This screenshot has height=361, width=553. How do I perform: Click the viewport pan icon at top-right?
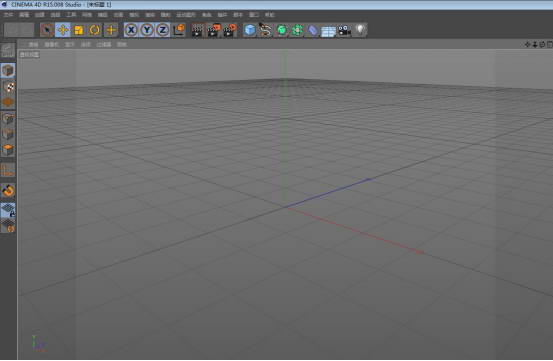[528, 44]
